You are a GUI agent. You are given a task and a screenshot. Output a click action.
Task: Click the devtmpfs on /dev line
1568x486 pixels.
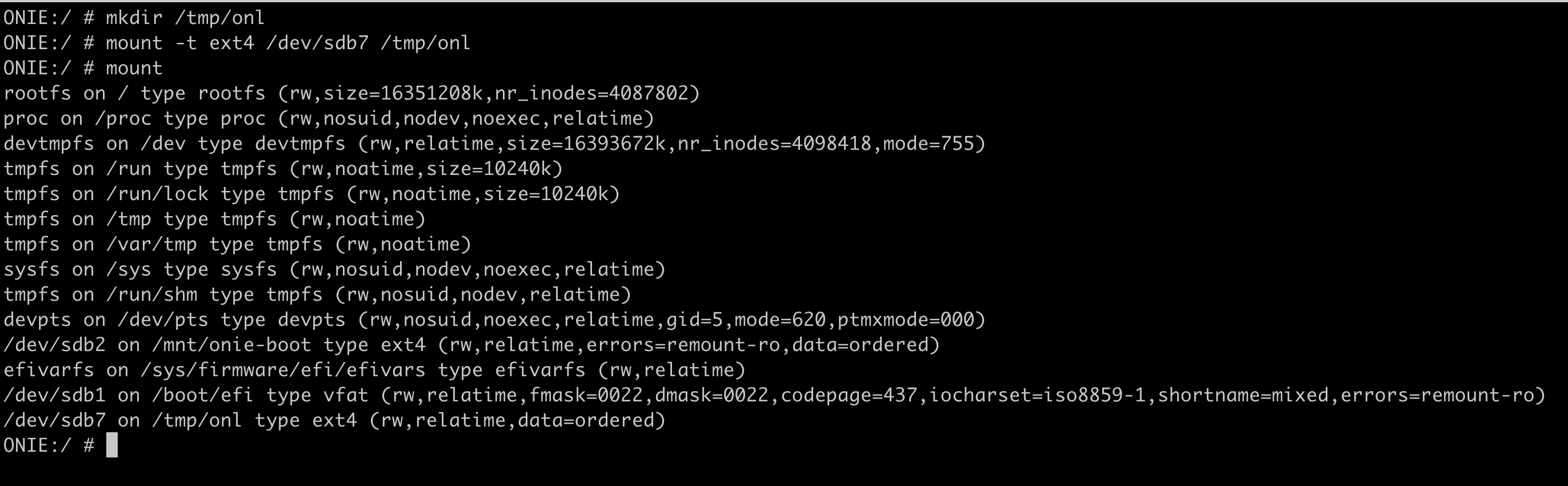[x=494, y=143]
